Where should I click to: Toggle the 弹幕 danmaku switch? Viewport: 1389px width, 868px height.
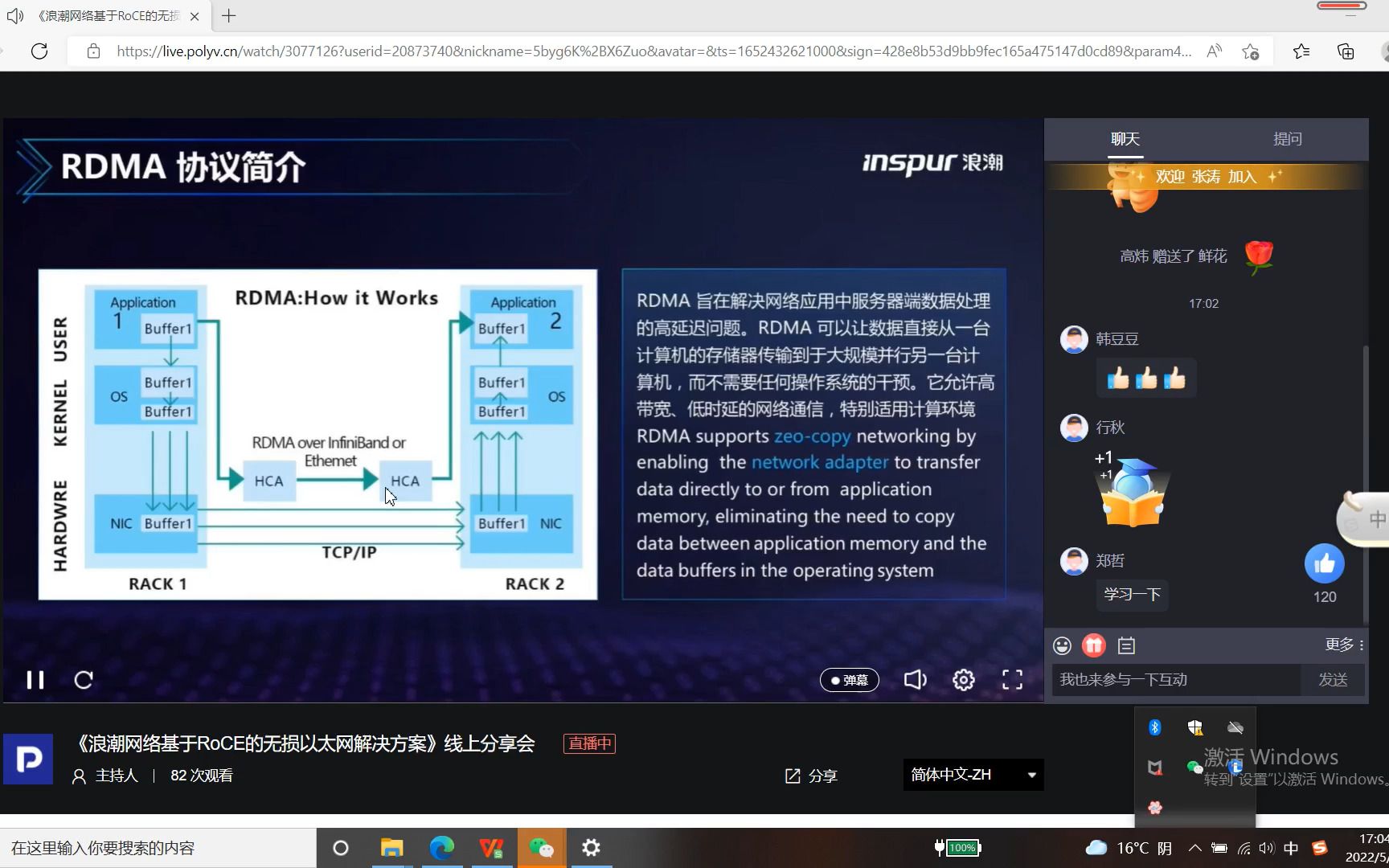coord(849,680)
